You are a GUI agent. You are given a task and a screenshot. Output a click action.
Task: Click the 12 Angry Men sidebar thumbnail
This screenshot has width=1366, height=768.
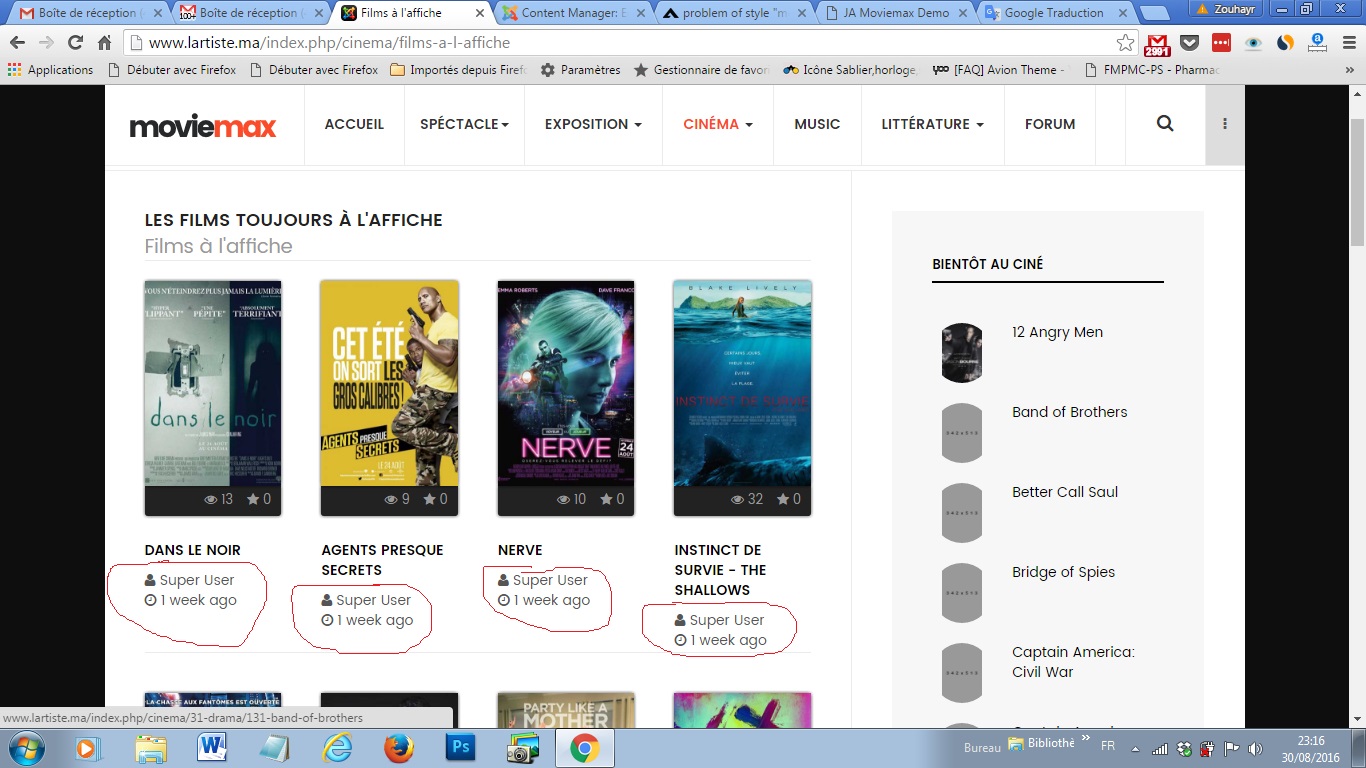(x=962, y=353)
